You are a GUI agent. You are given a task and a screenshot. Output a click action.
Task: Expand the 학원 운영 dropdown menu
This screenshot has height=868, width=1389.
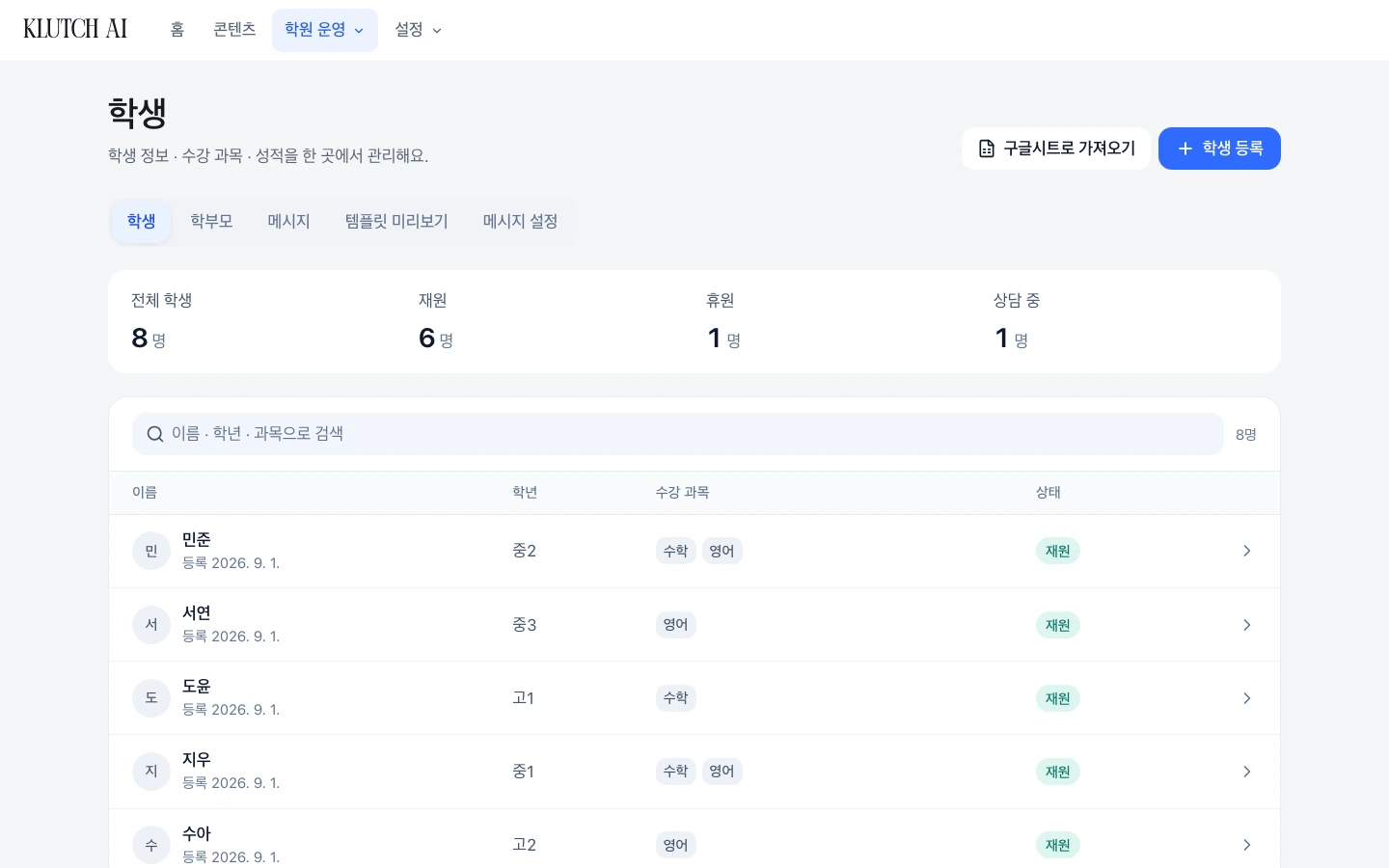[325, 30]
